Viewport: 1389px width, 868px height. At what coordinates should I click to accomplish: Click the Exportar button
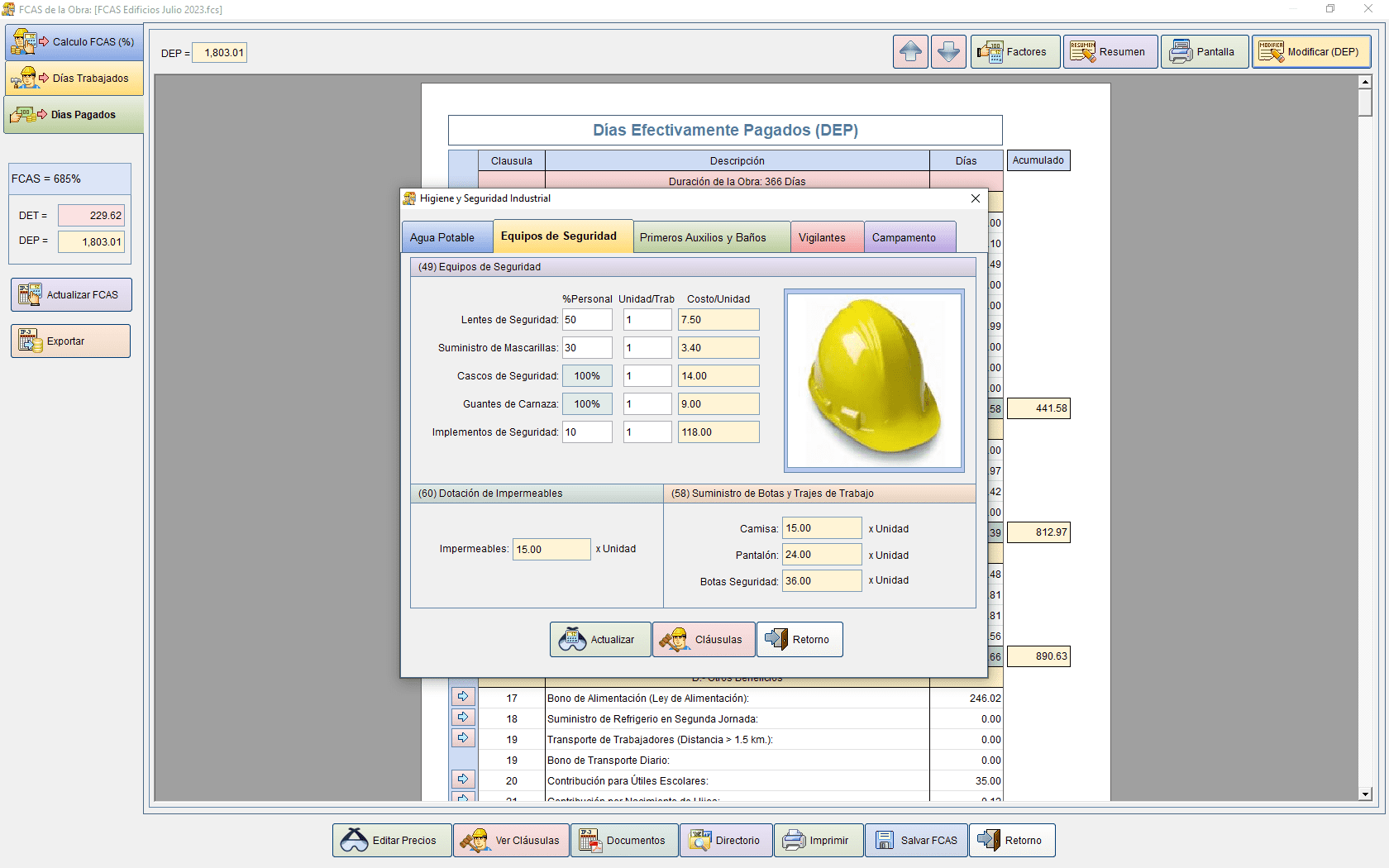(71, 341)
